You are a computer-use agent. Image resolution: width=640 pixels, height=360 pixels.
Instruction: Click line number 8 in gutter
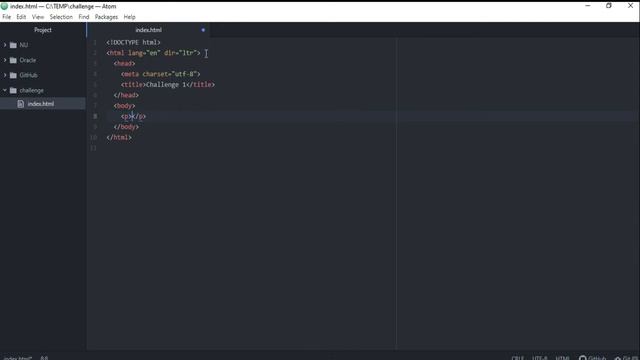95,116
